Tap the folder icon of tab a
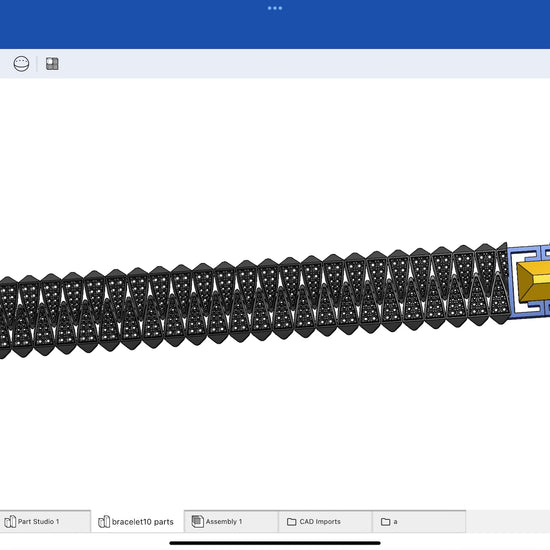Image resolution: width=550 pixels, height=550 pixels. [x=385, y=522]
